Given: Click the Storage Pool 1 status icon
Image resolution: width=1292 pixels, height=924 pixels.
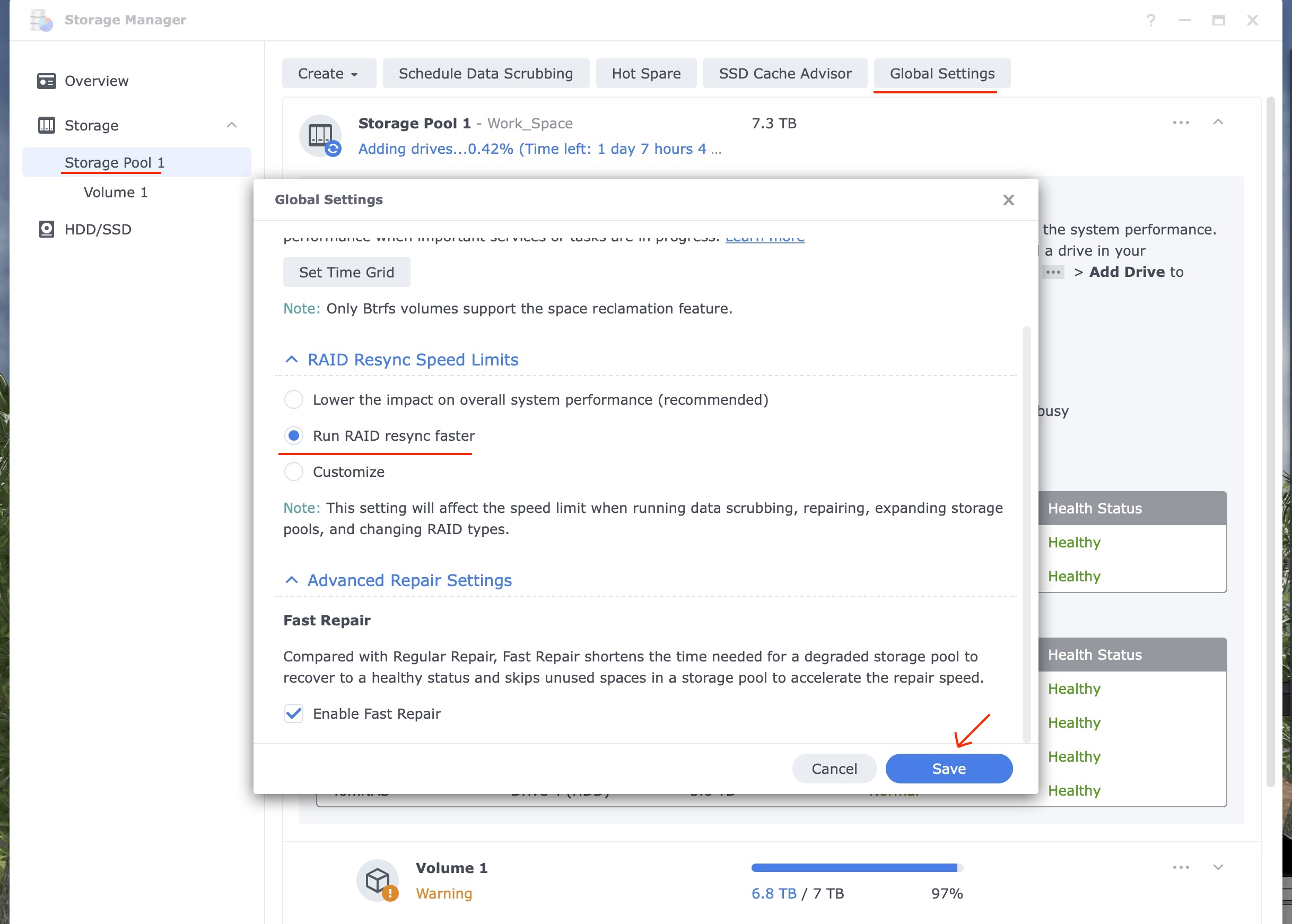Looking at the screenshot, I should 320,136.
